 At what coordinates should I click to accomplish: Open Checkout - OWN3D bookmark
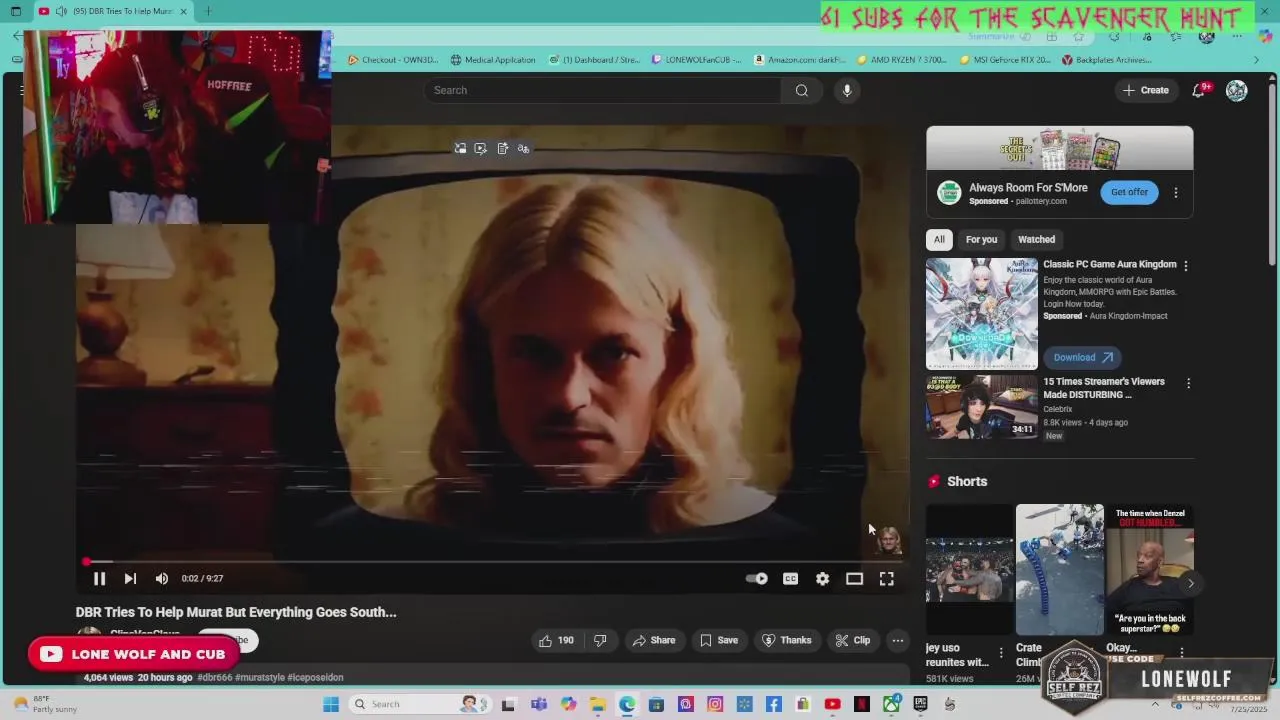pos(393,60)
